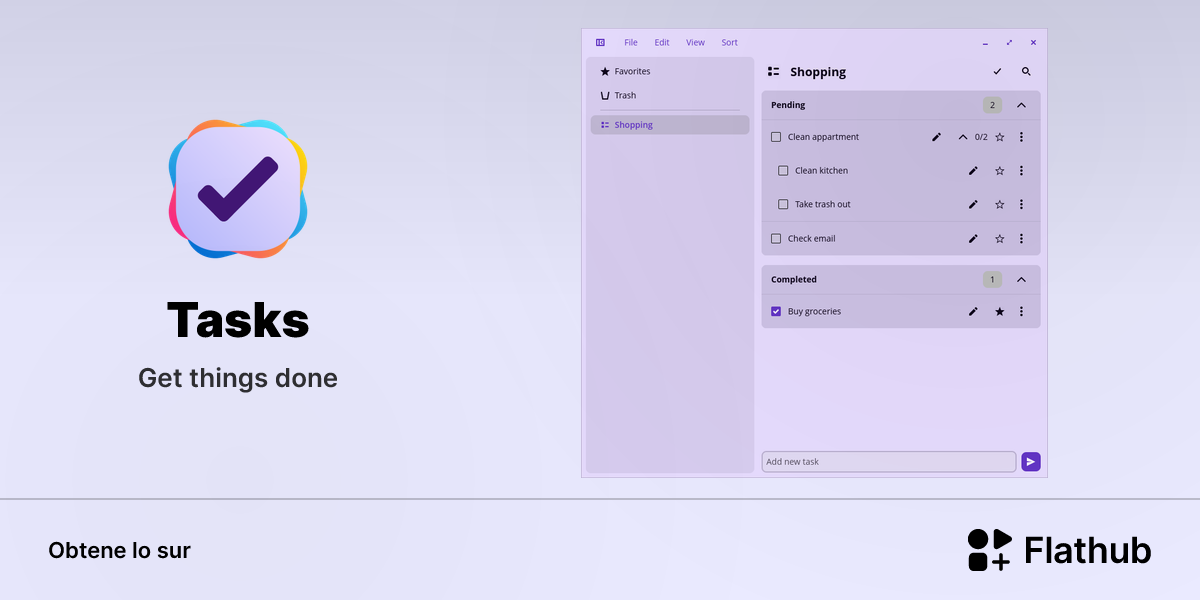Open the Edit menu
The image size is (1200, 600).
[x=662, y=42]
